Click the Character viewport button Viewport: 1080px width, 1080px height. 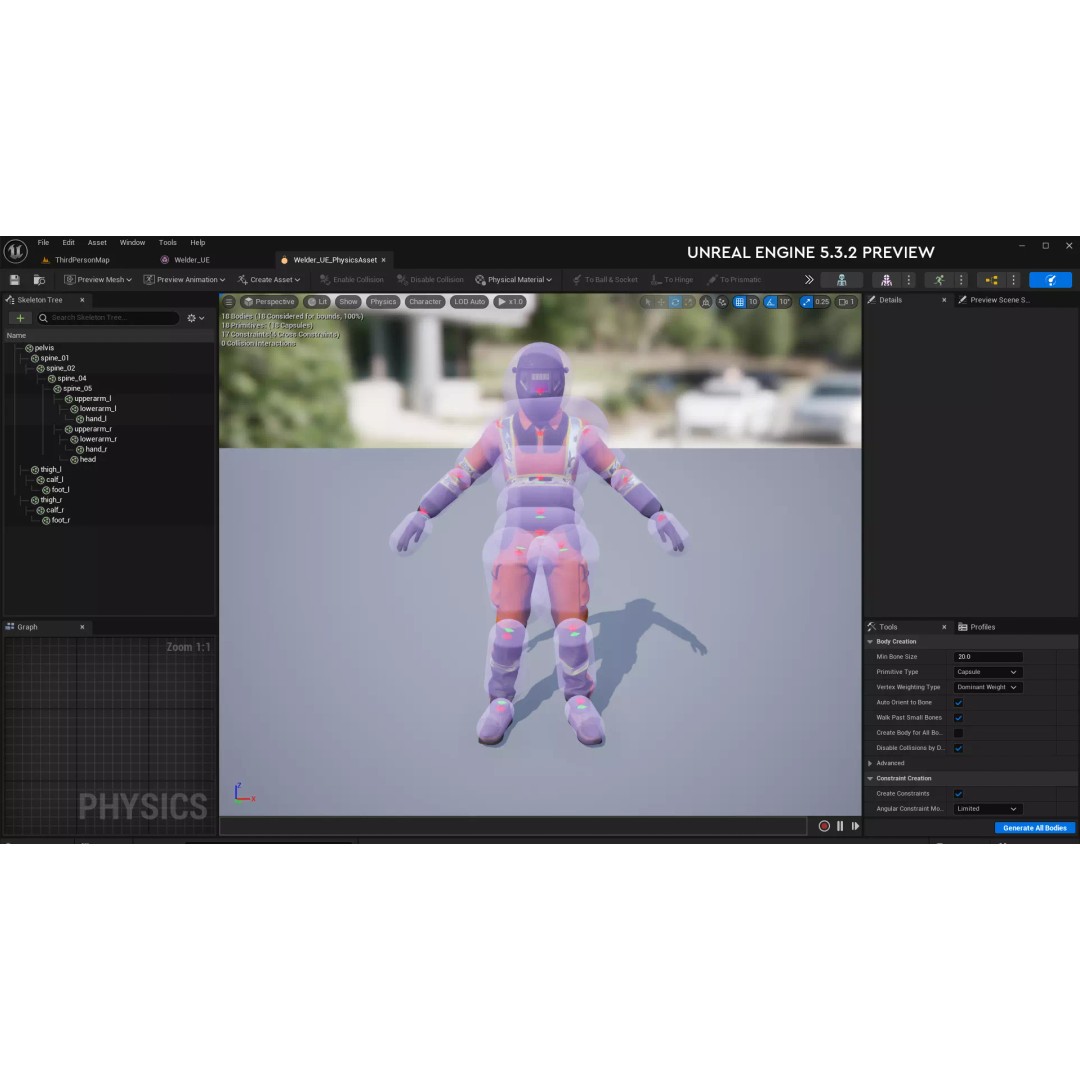(425, 302)
